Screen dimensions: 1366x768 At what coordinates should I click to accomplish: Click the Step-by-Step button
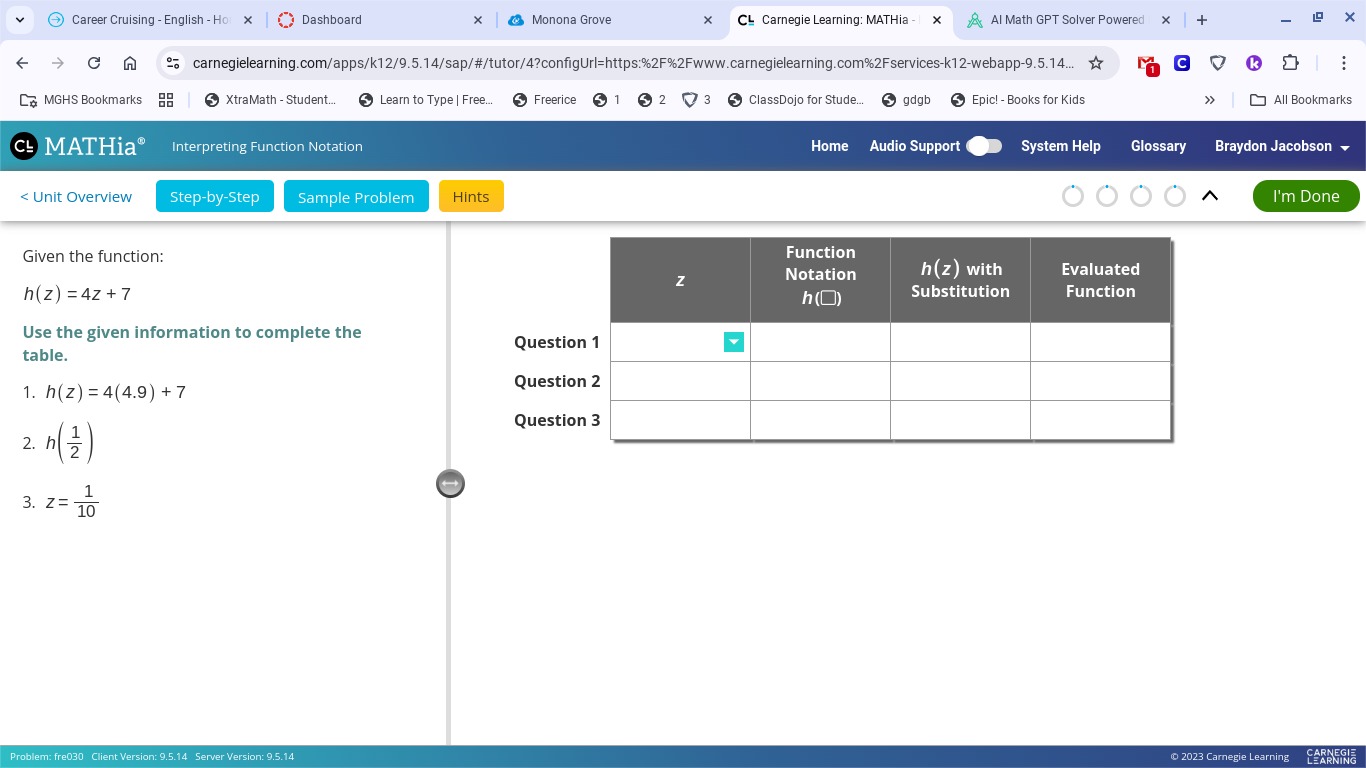click(x=215, y=196)
